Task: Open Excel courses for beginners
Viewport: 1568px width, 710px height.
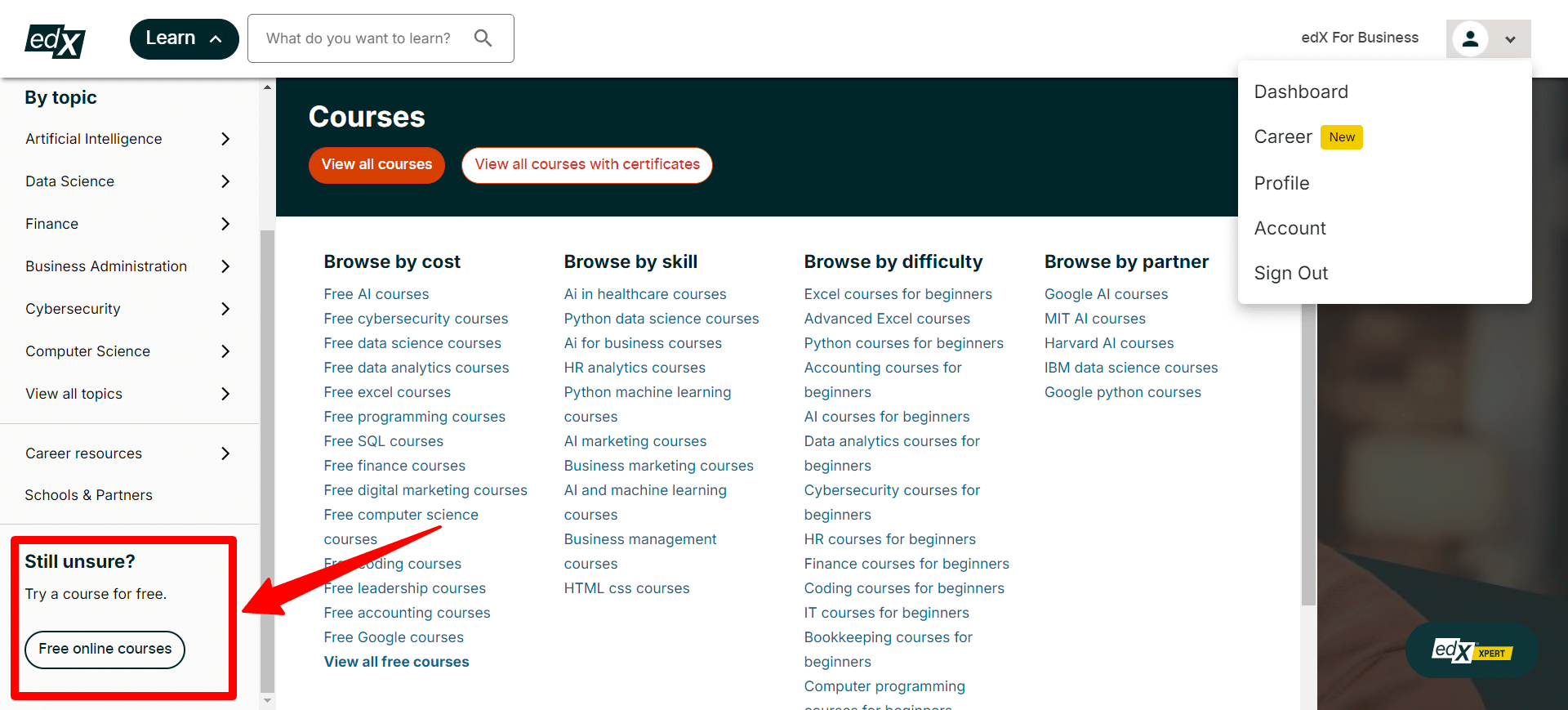Action: [898, 294]
